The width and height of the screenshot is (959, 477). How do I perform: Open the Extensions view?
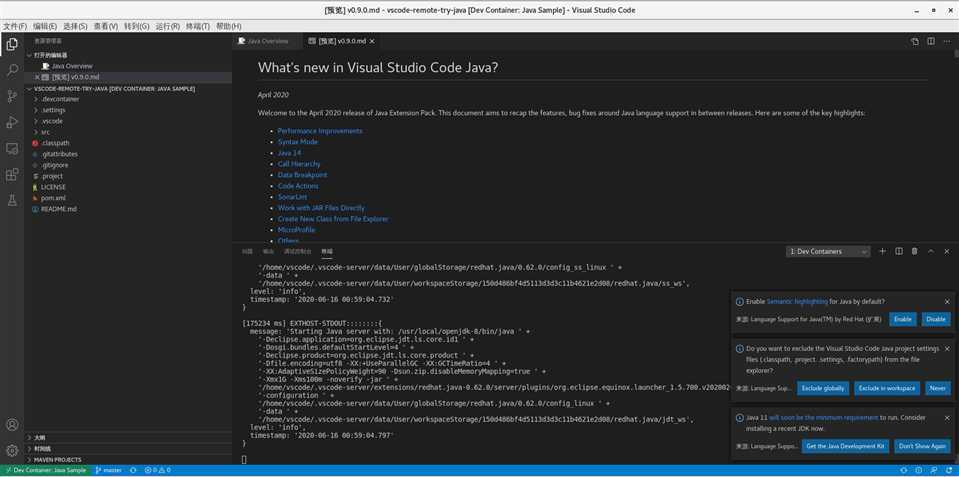pos(12,175)
